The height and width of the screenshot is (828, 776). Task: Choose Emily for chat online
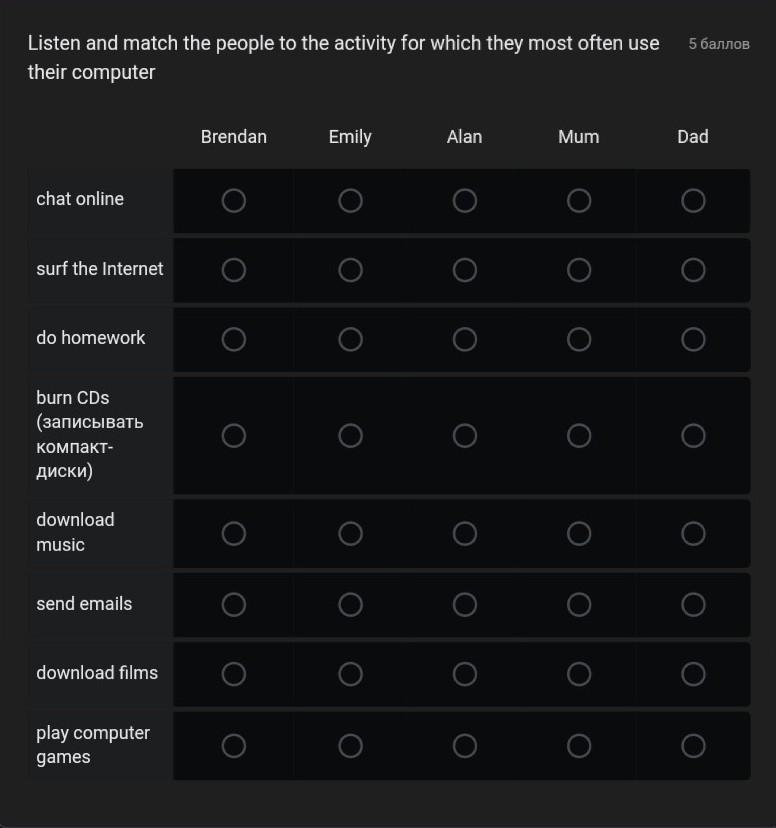coord(350,201)
